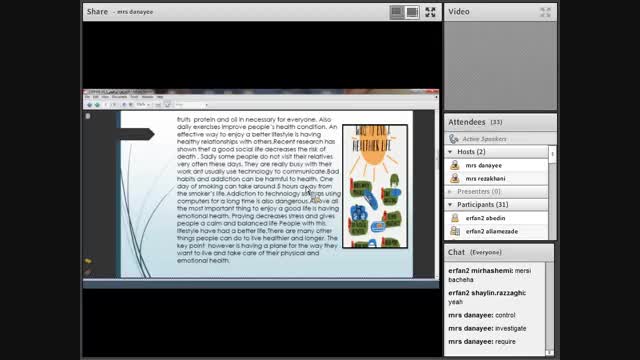This screenshot has width=640, height=360.
Task: Click the healthier life poster image
Action: 375,186
